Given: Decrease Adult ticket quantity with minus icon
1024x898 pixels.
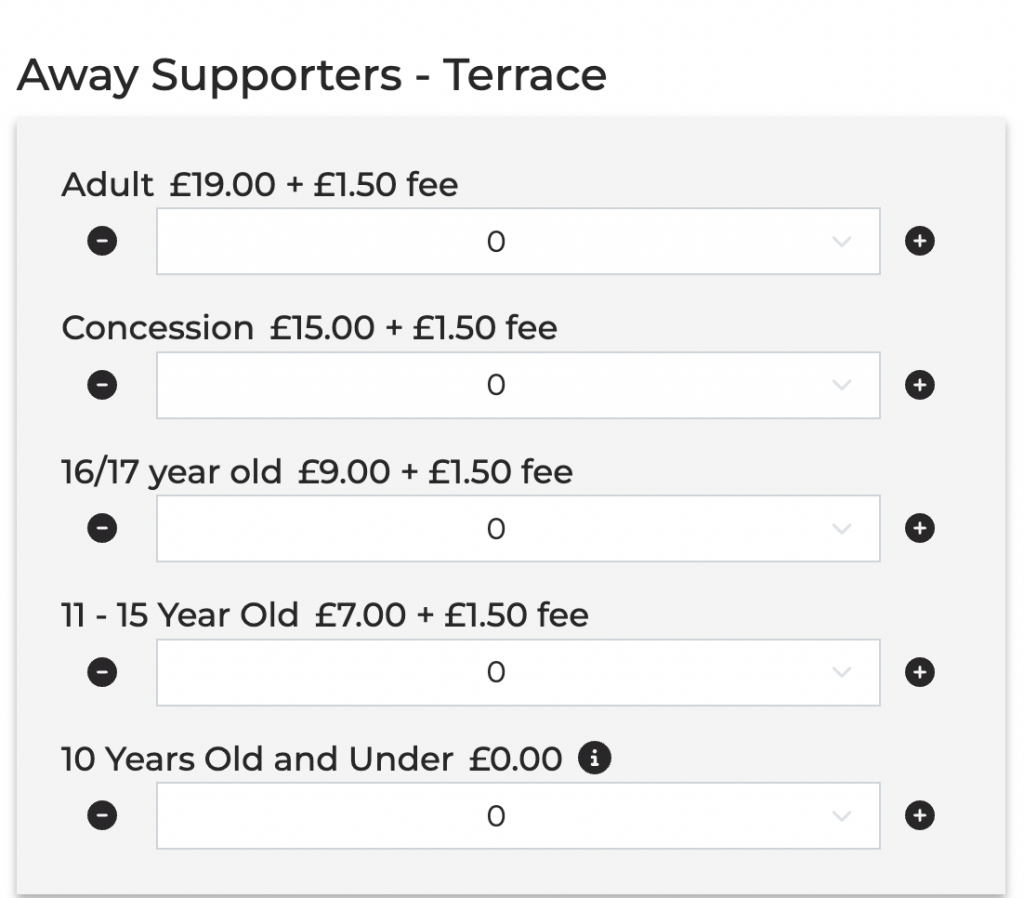Looking at the screenshot, I should (x=102, y=241).
